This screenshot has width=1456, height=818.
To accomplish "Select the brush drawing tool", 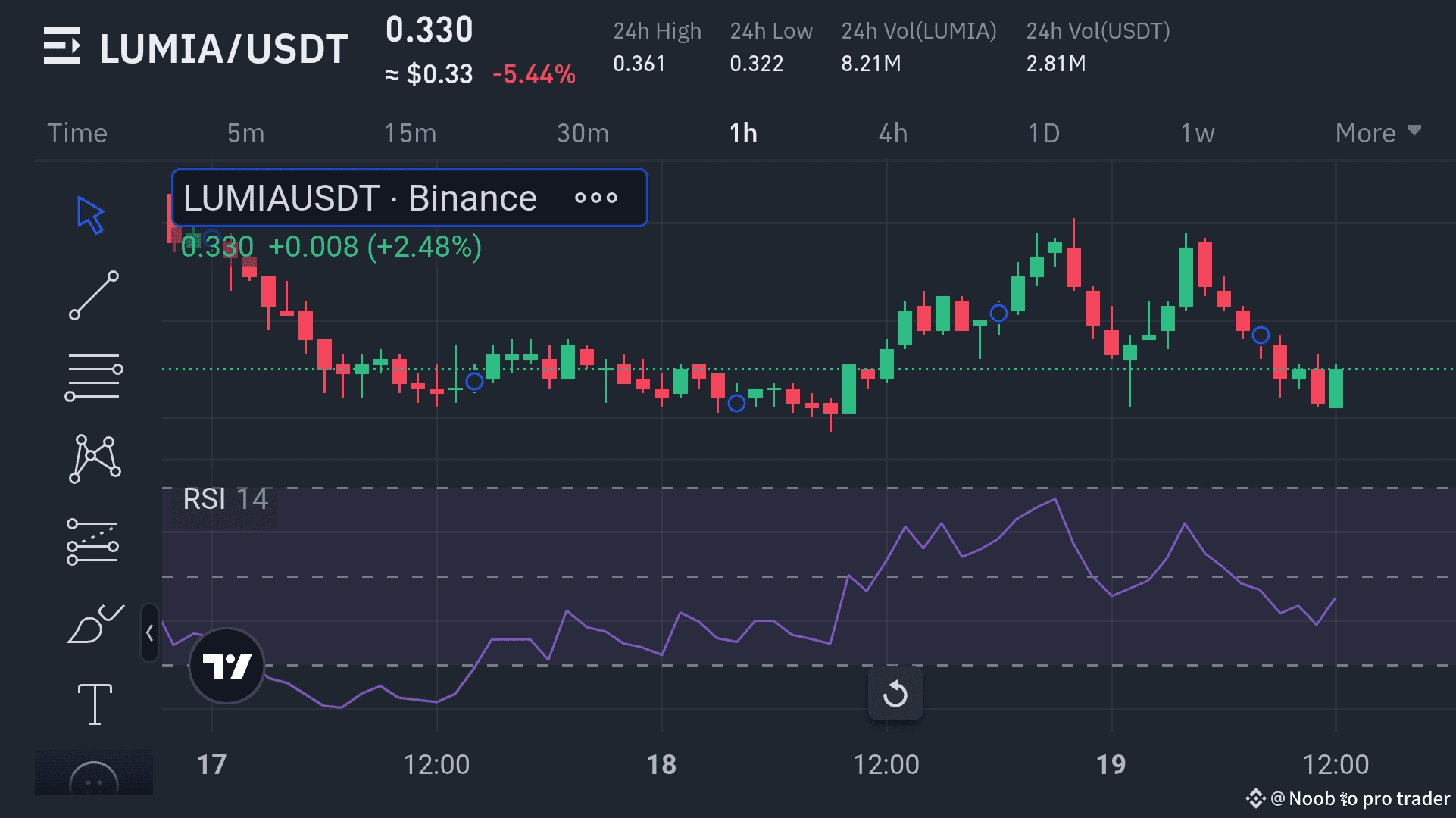I will (x=94, y=624).
